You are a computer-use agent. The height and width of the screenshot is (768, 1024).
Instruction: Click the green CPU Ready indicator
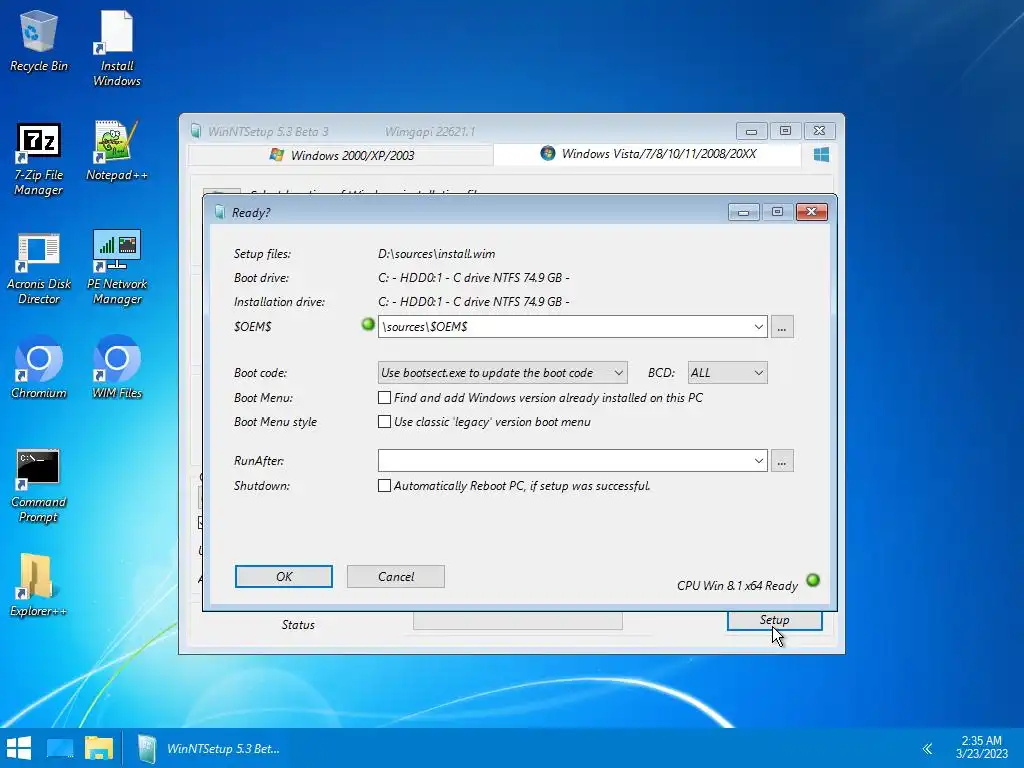pyautogui.click(x=812, y=580)
